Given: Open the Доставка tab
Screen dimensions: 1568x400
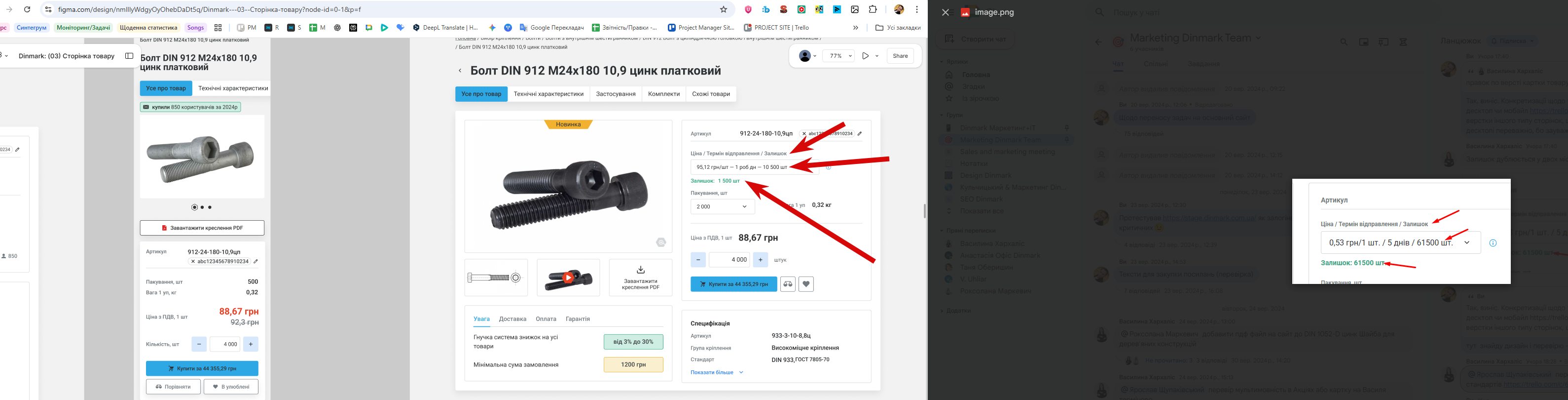Looking at the screenshot, I should pyautogui.click(x=512, y=319).
